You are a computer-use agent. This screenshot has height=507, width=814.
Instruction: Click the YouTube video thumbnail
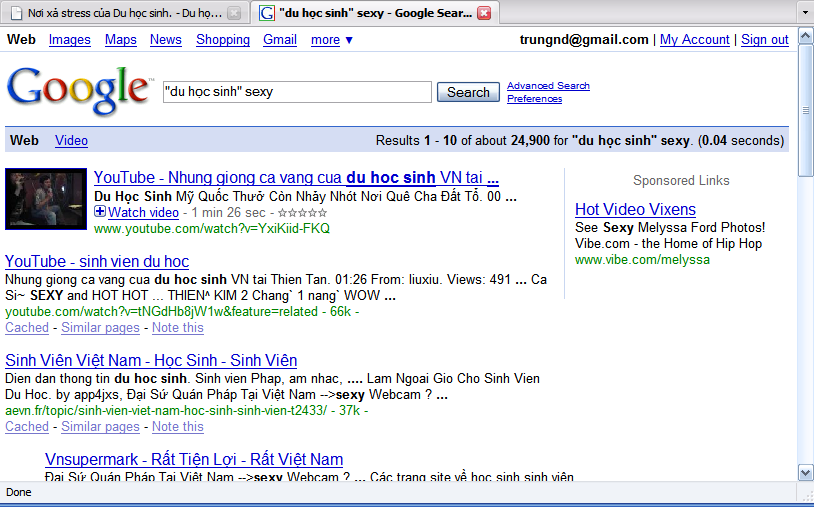point(46,199)
